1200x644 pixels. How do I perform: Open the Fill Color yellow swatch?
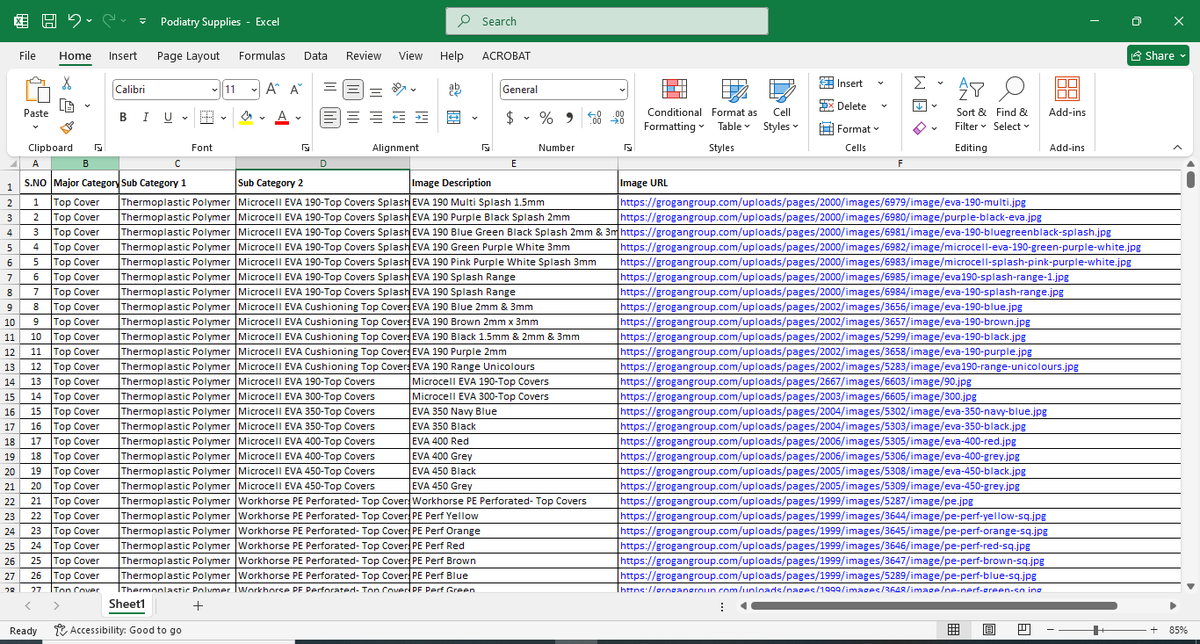pyautogui.click(x=247, y=118)
